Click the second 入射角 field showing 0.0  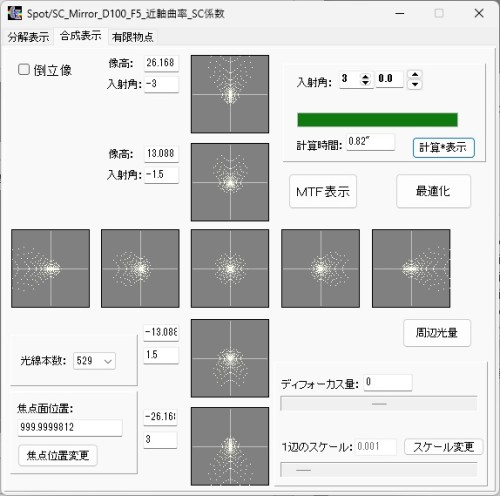click(389, 79)
